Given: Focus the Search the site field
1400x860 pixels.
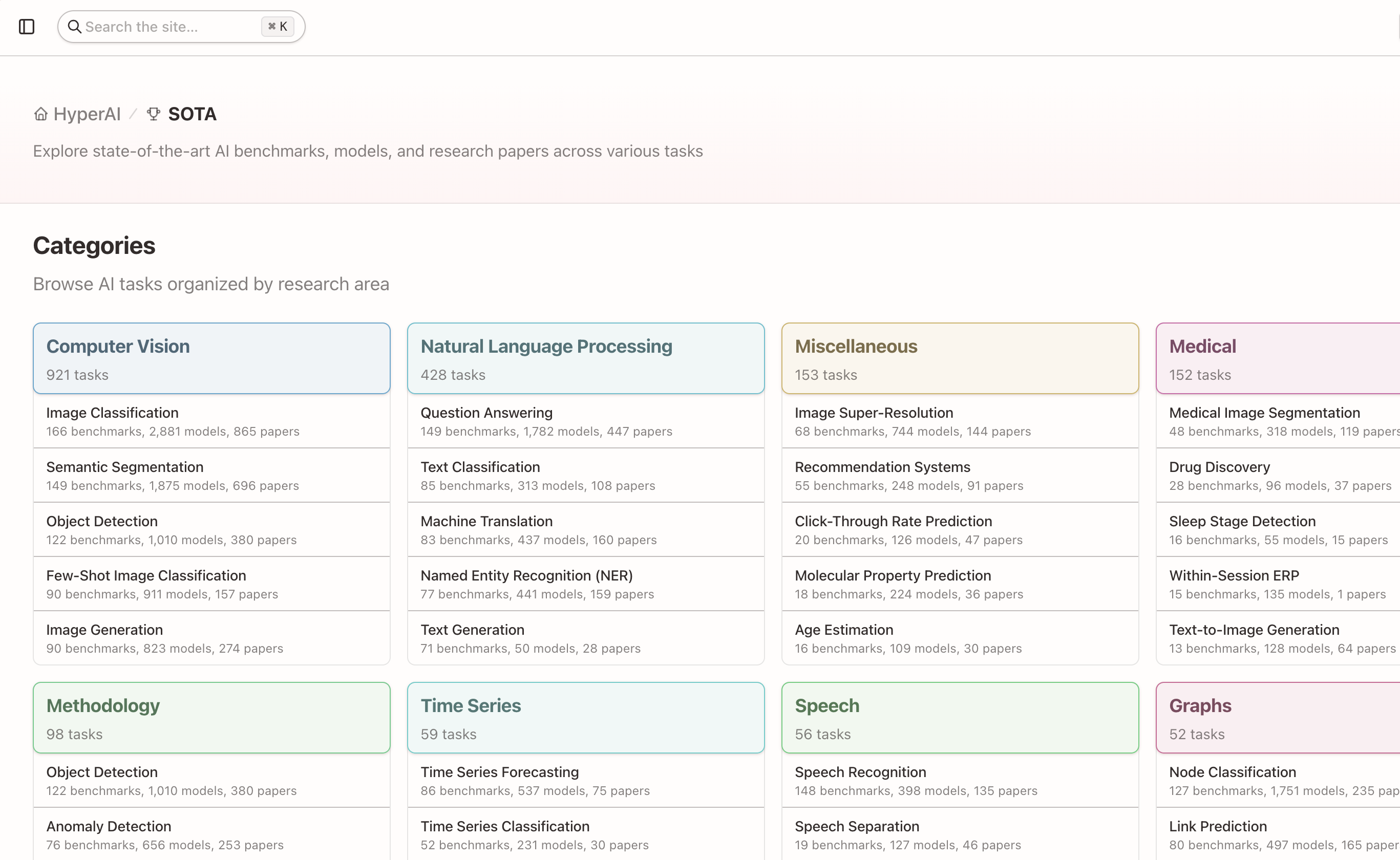Looking at the screenshot, I should tap(171, 27).
